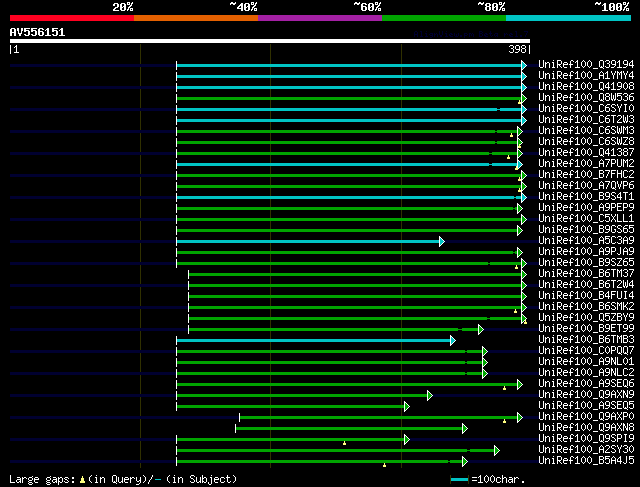Click the UniRef100_A7QVP6 label
Viewport: 640px width, 487px height.
pyautogui.click(x=586, y=186)
